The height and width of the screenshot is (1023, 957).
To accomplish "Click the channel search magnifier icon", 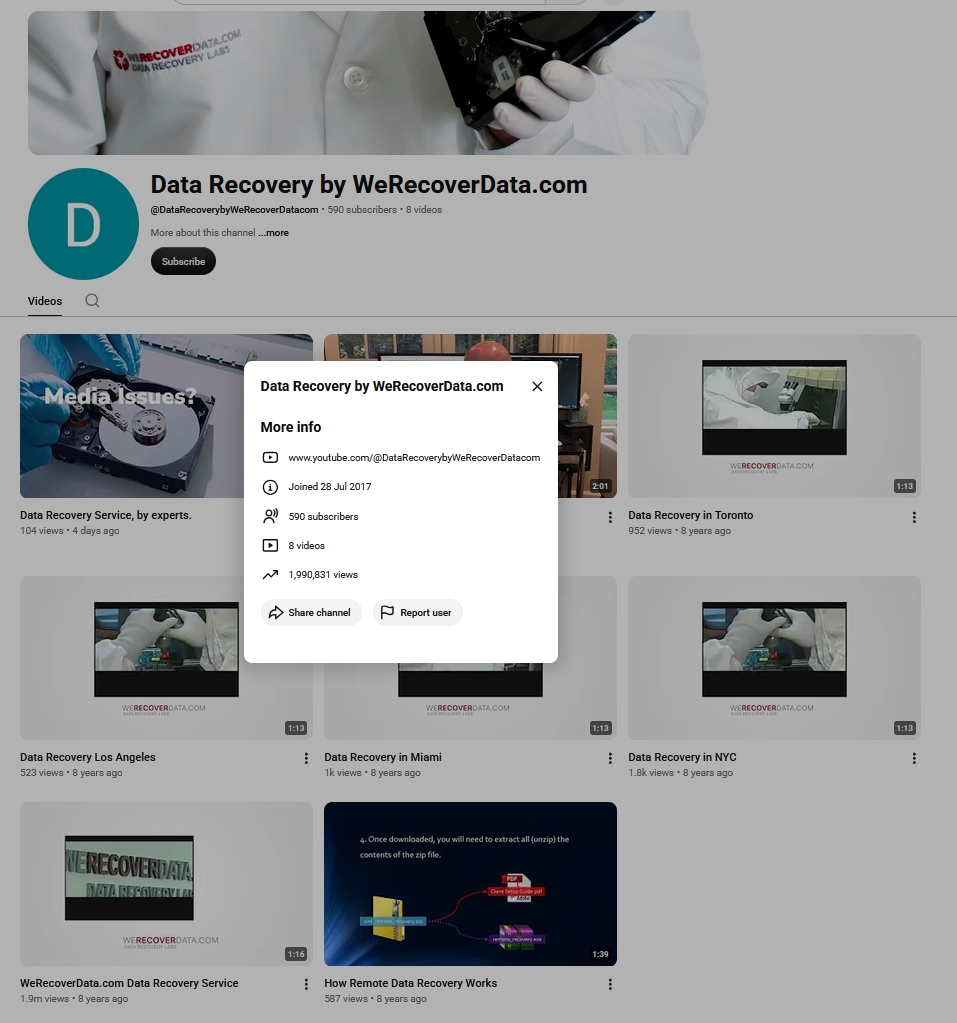I will (93, 300).
